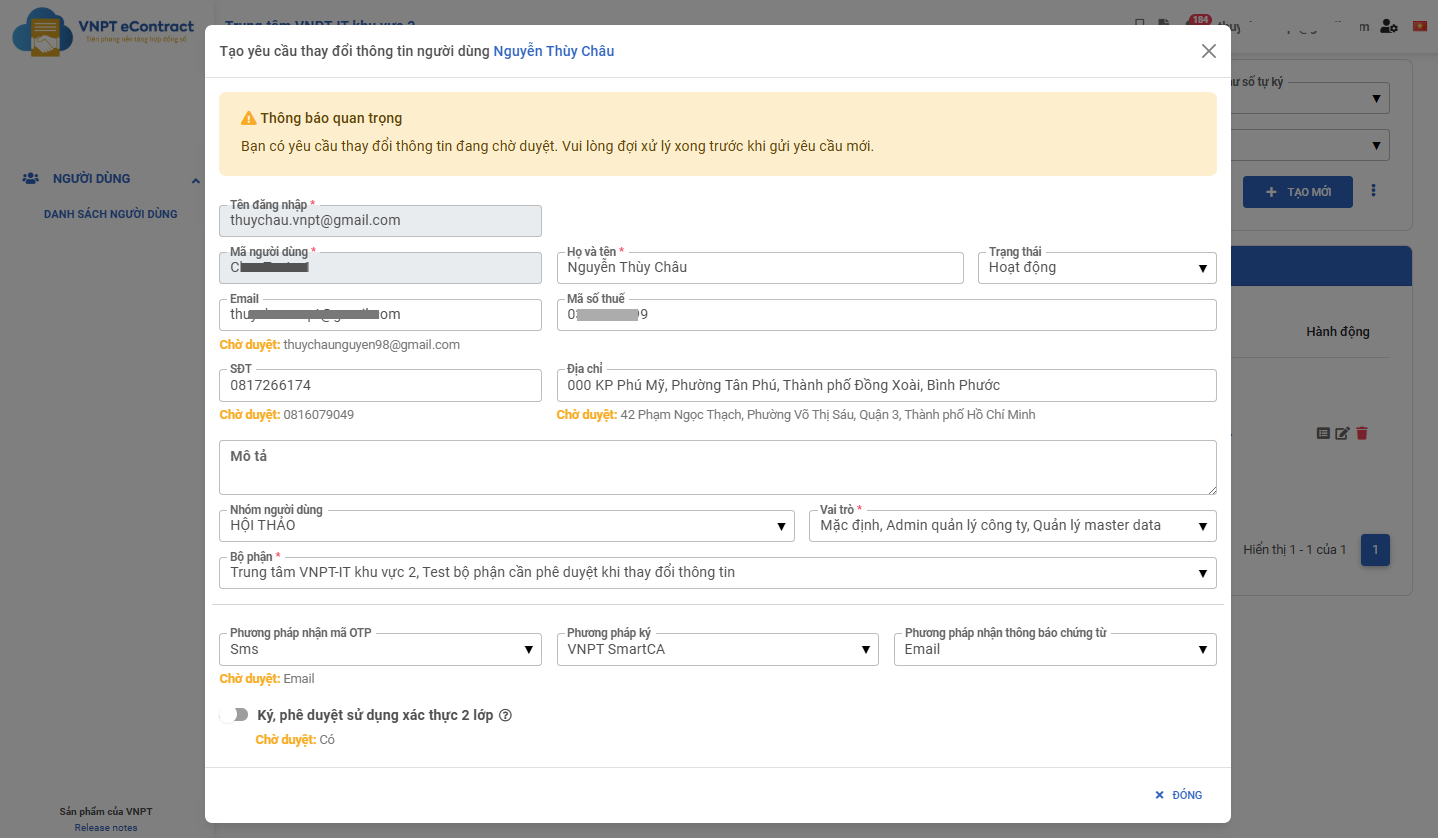Click the 'Chờ duyệt: Có' text under the 2-factor toggle
The image size is (1438, 838).
pyautogui.click(x=295, y=740)
